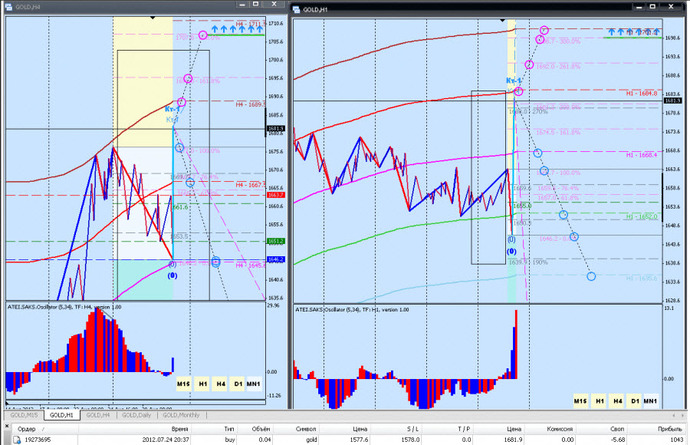Close the GOLD,H1 chart window

tap(671, 7)
